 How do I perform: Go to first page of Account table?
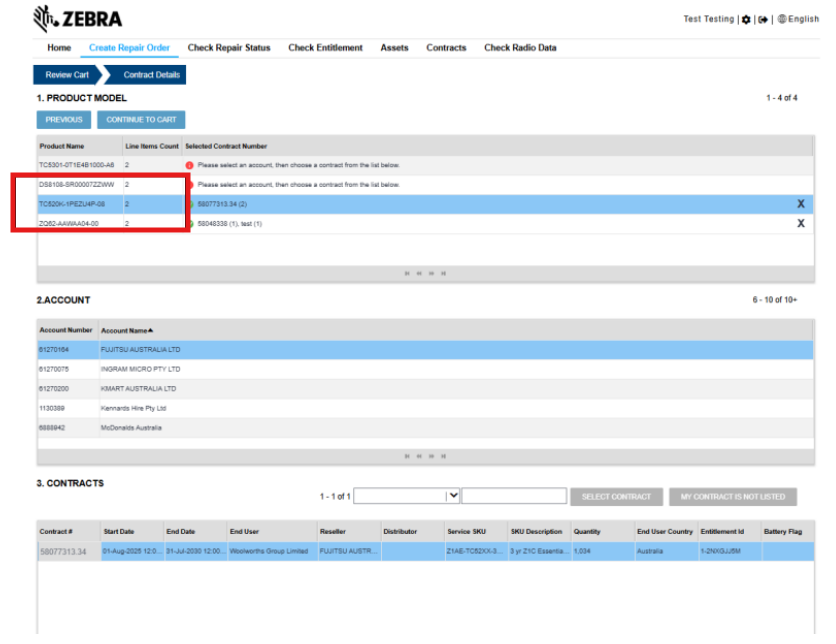[x=407, y=456]
